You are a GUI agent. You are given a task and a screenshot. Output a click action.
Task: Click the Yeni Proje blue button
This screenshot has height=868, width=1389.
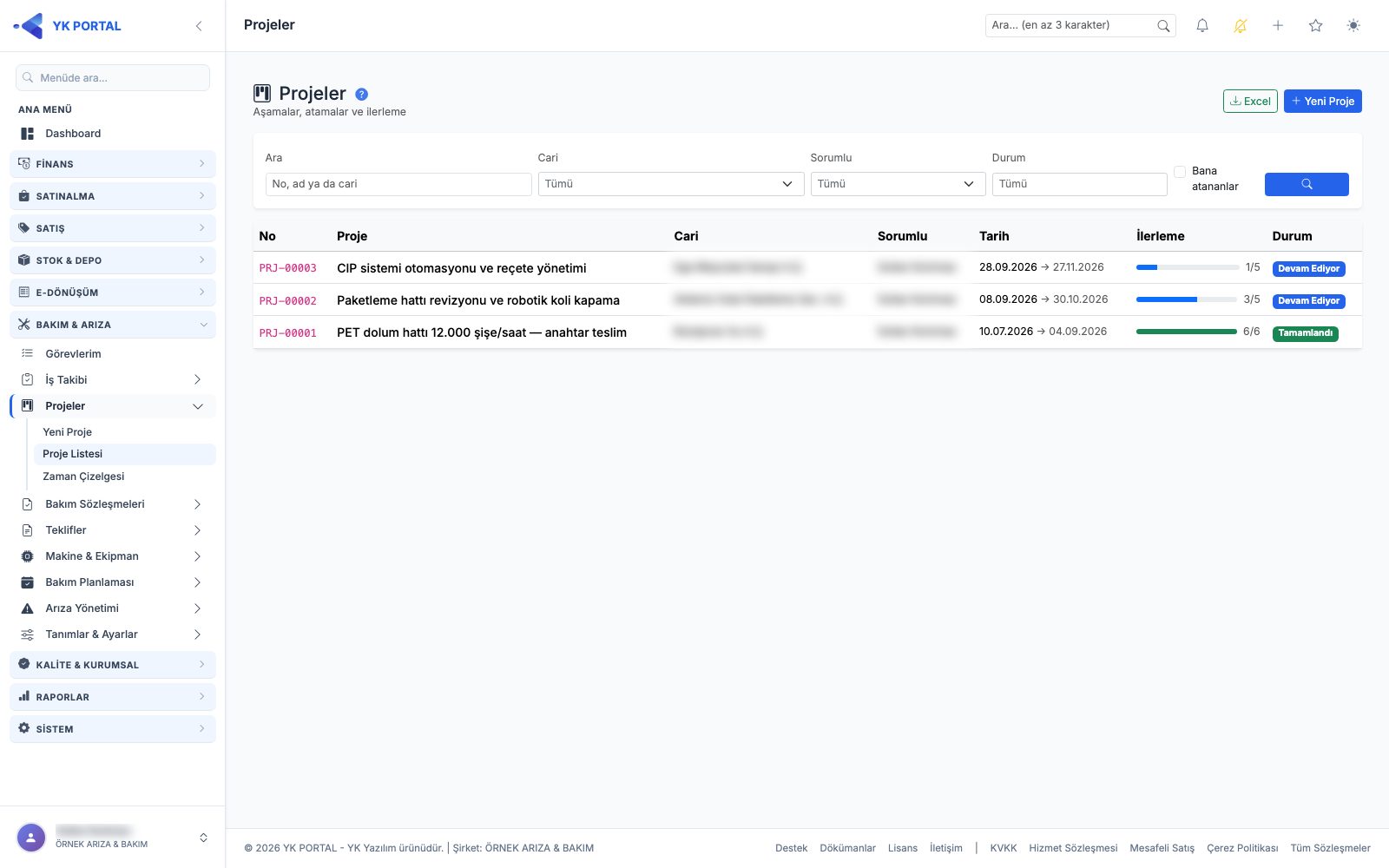coord(1323,102)
